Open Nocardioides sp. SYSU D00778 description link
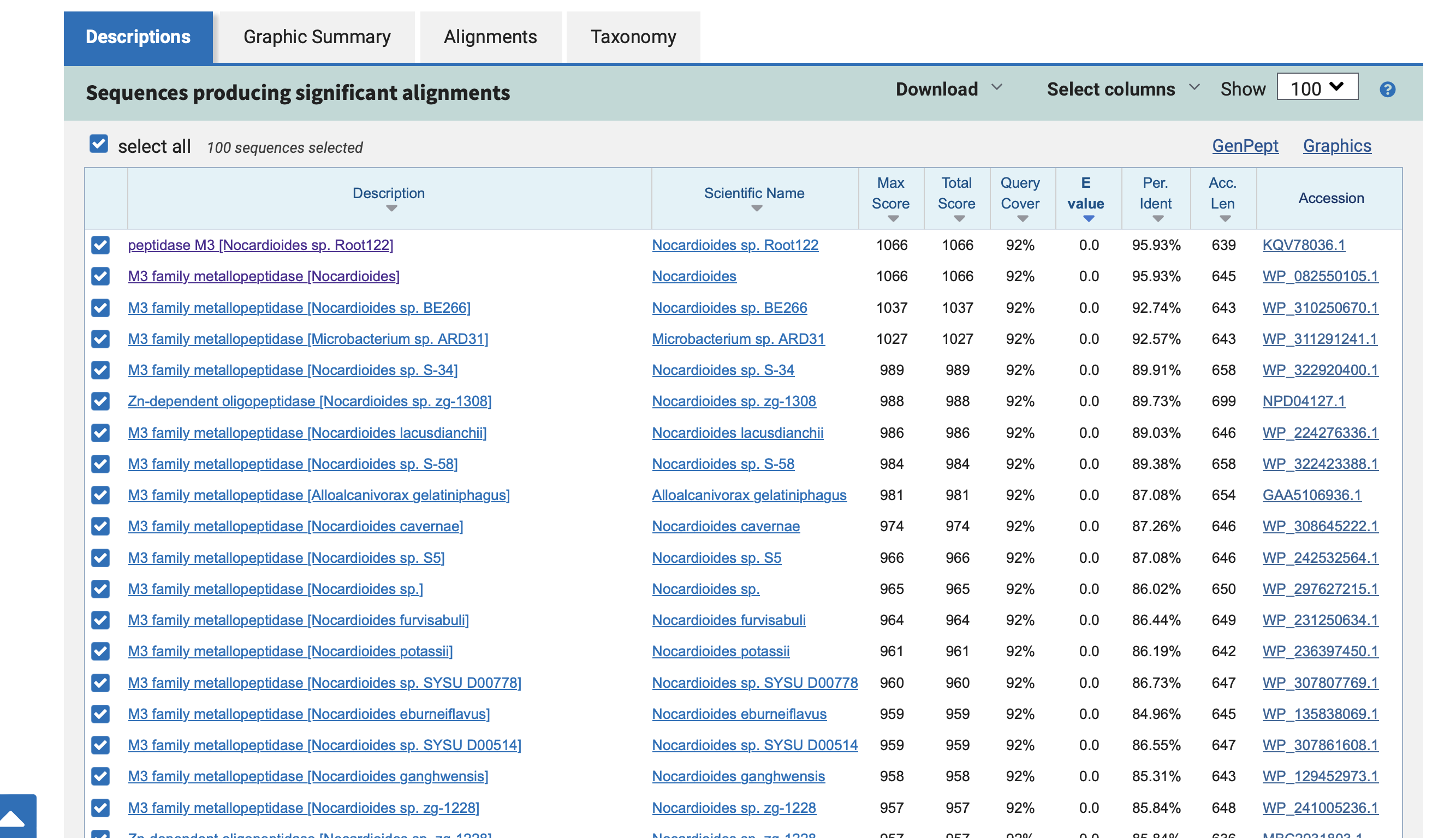 click(x=325, y=682)
